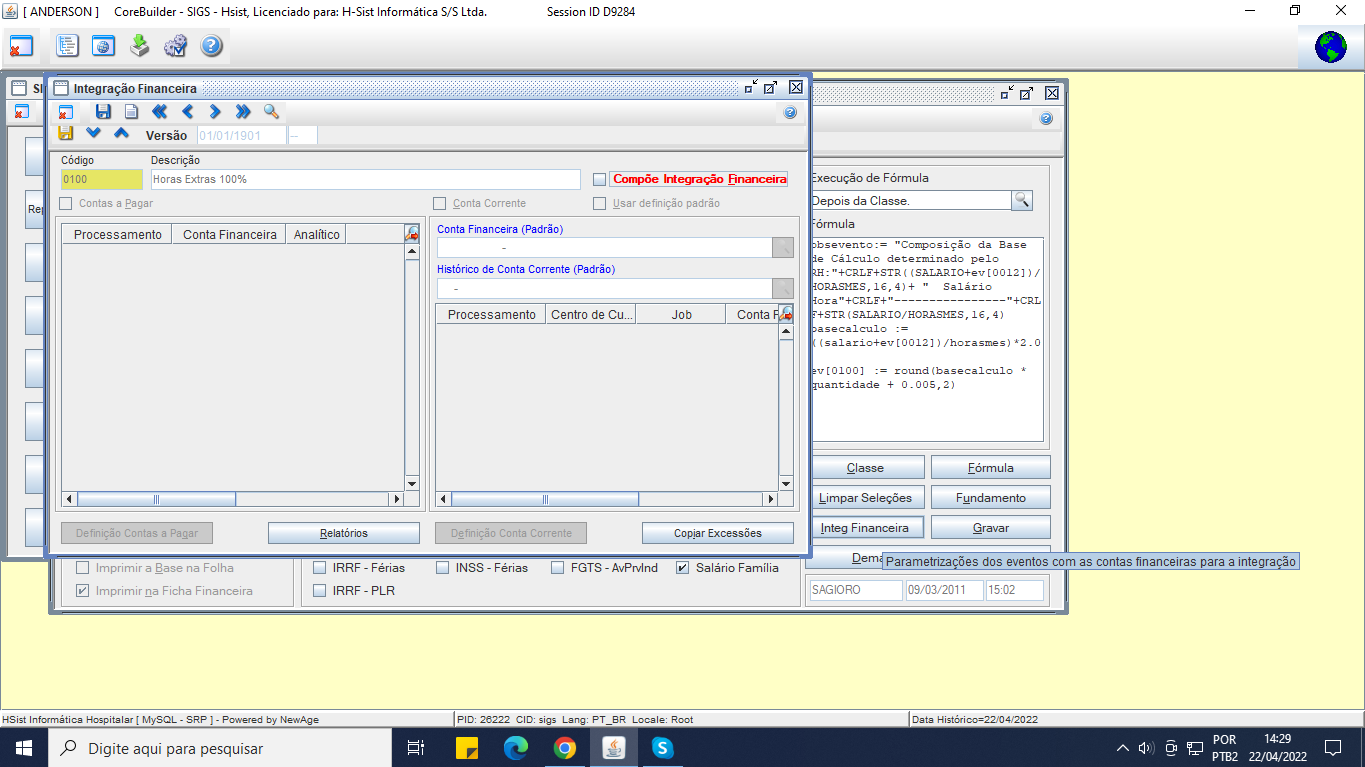Open help icon in Integração Financeira toolbar
This screenshot has width=1365, height=767.
tap(790, 113)
